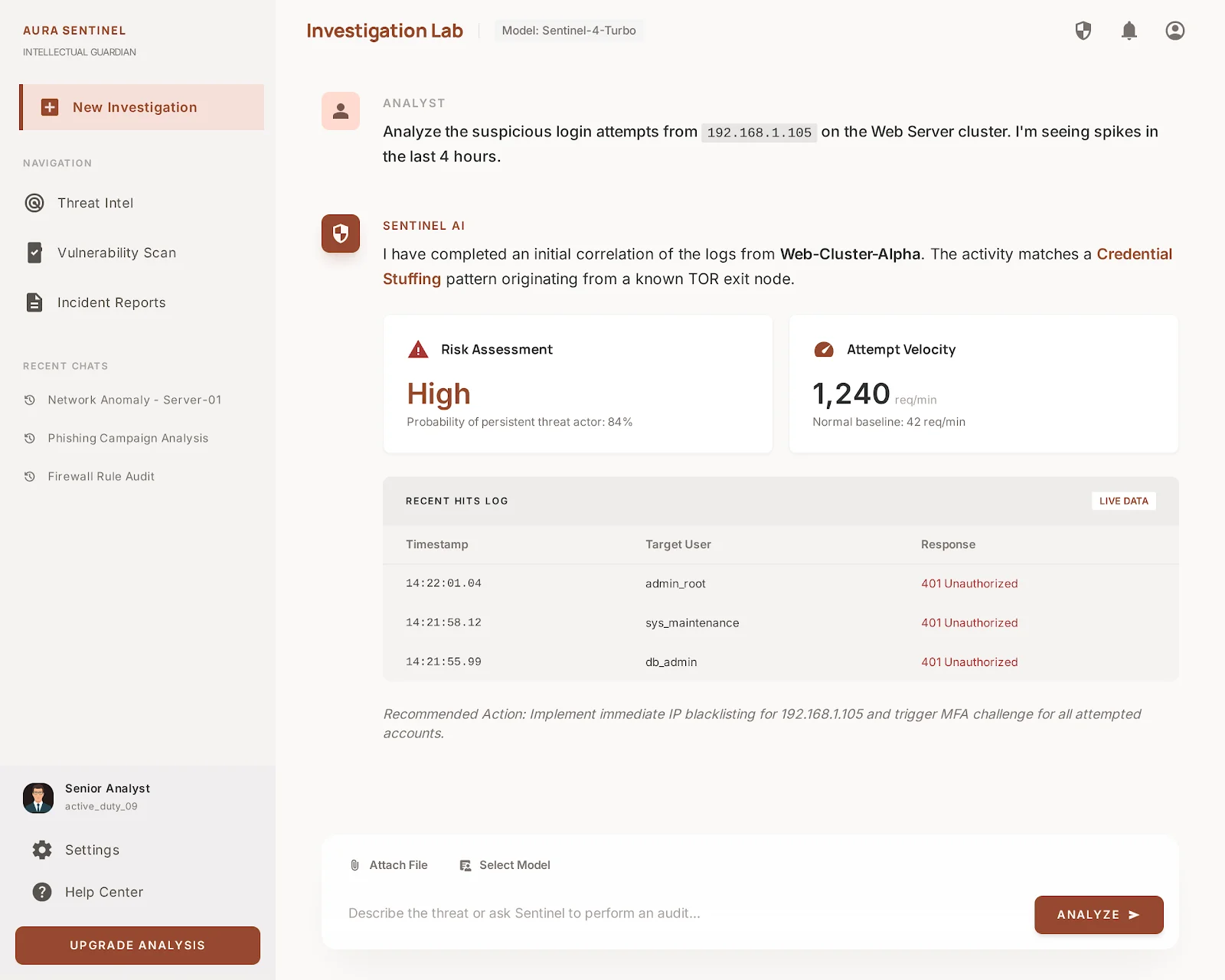1225x980 pixels.
Task: Click the 1,240 req/min velocity value
Action: (874, 394)
